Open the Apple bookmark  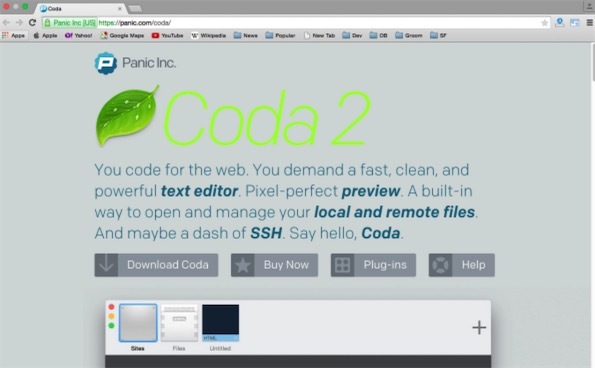[x=45, y=35]
